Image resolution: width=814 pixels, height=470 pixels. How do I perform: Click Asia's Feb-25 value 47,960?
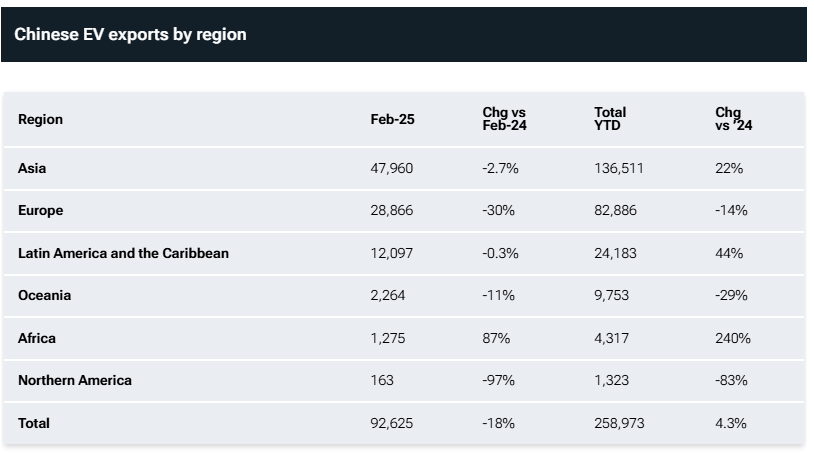point(391,168)
